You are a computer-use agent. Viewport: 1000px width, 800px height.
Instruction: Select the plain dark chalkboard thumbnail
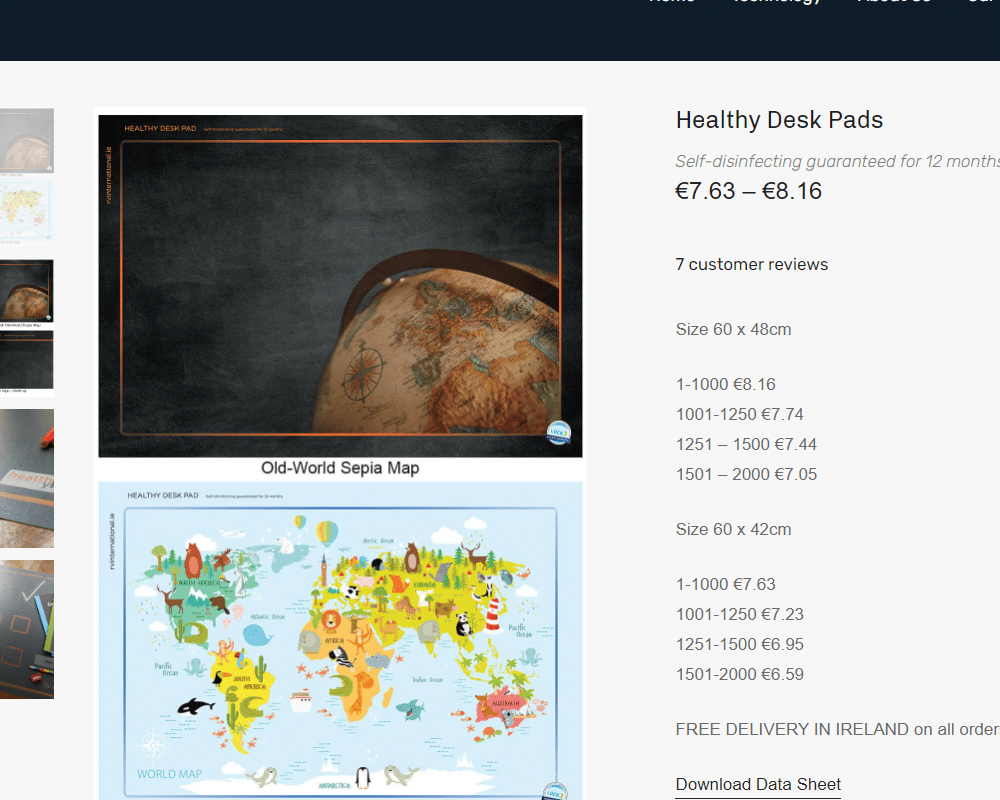coord(27,360)
